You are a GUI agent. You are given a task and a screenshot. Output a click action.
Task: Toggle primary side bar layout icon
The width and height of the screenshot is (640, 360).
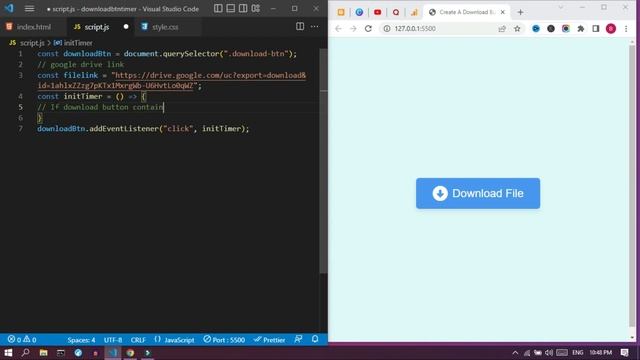(x=218, y=9)
